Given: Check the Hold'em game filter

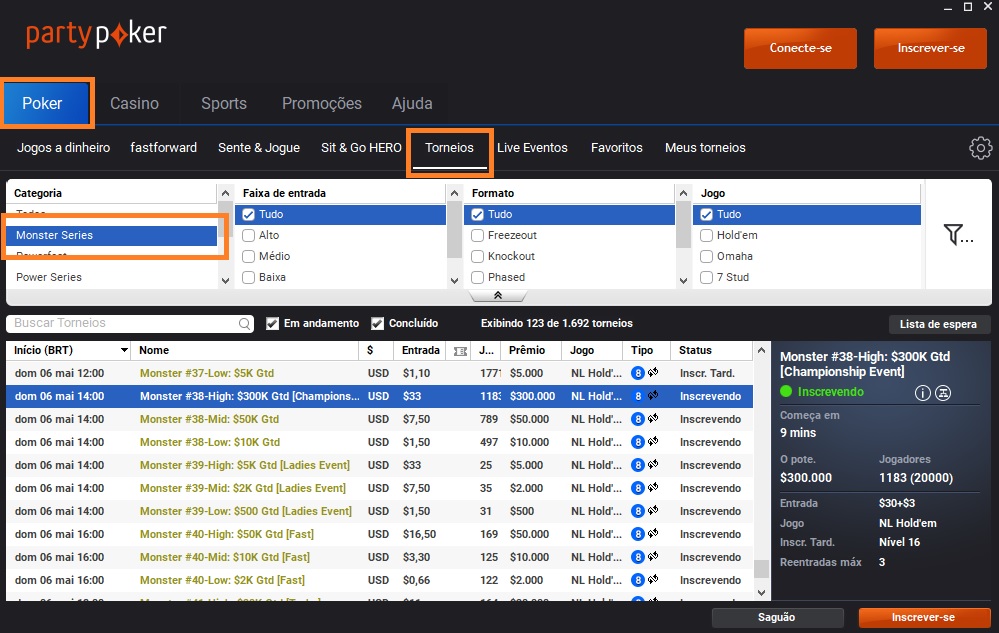Looking at the screenshot, I should 706,236.
